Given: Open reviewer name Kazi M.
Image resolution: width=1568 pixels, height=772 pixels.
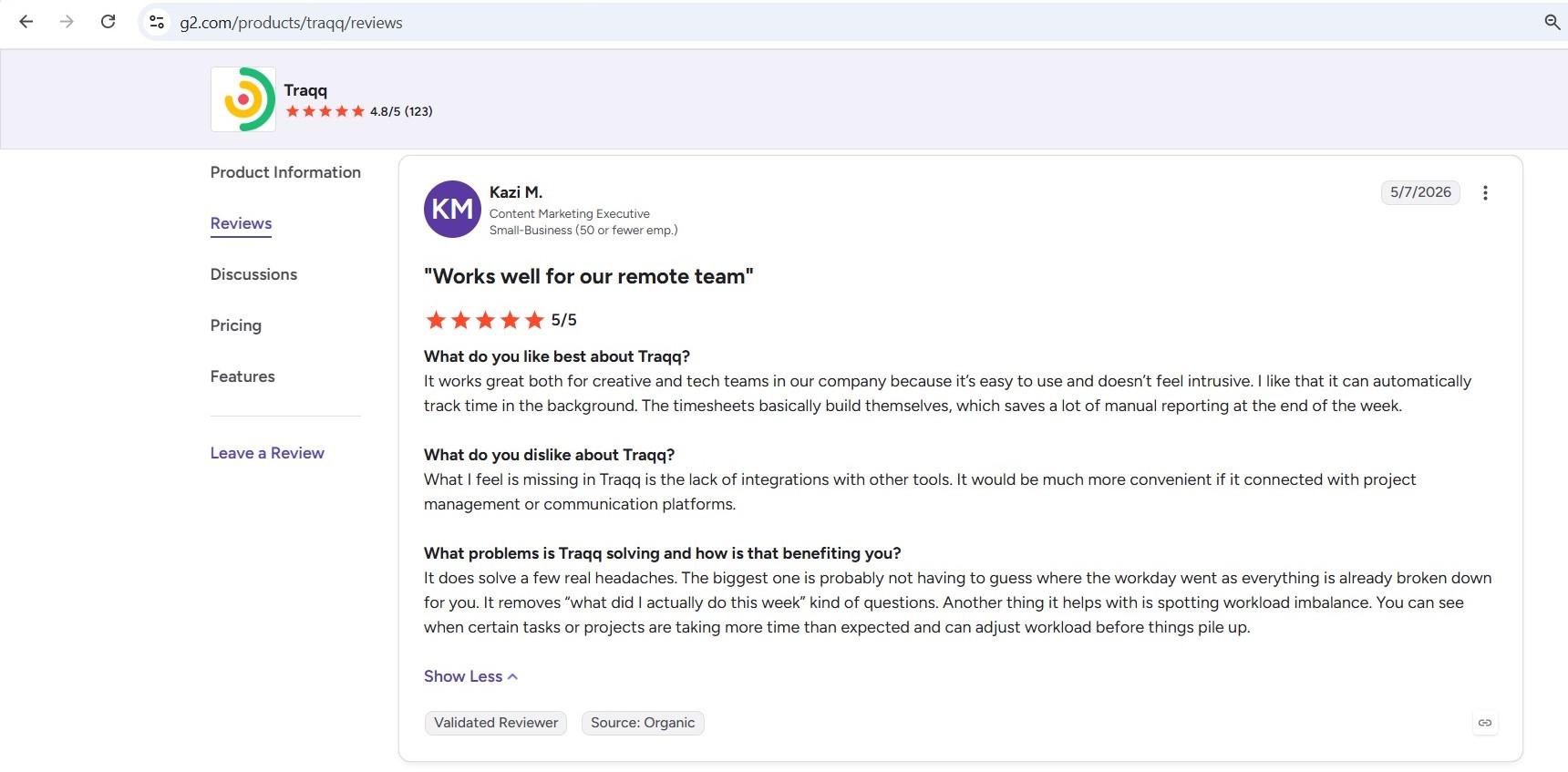Looking at the screenshot, I should point(516,192).
